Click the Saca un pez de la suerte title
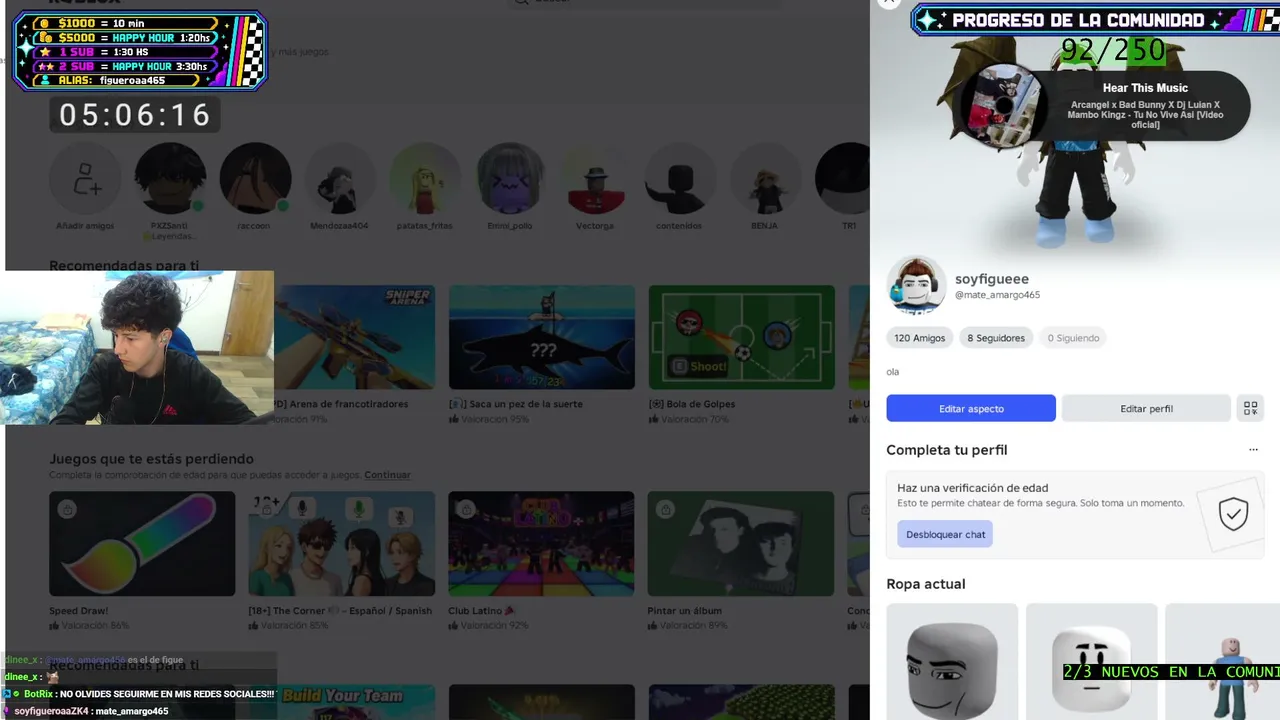Image resolution: width=1280 pixels, height=720 pixels. (x=516, y=404)
